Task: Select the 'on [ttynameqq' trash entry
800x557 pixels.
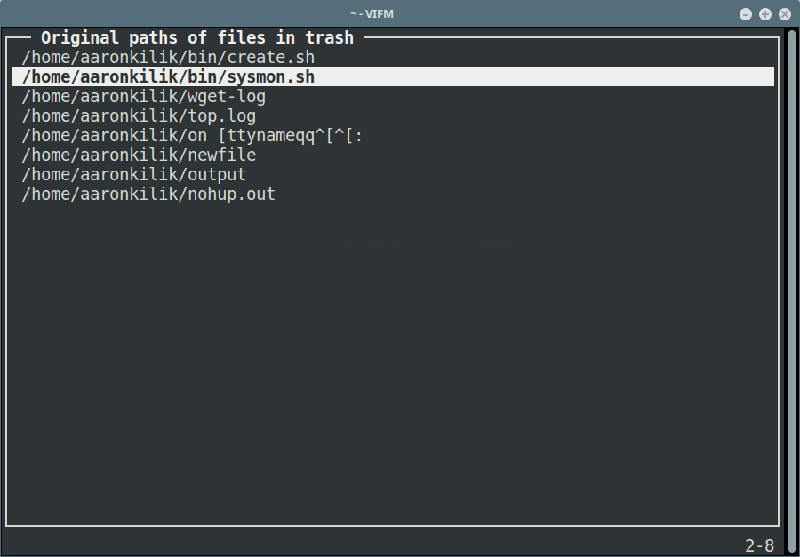Action: [393, 135]
